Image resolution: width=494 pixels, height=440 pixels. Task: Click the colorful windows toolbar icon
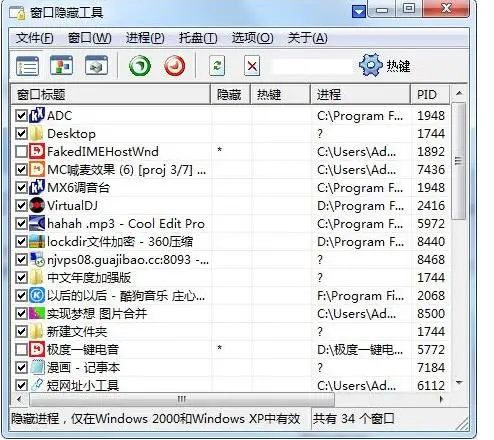[x=61, y=65]
